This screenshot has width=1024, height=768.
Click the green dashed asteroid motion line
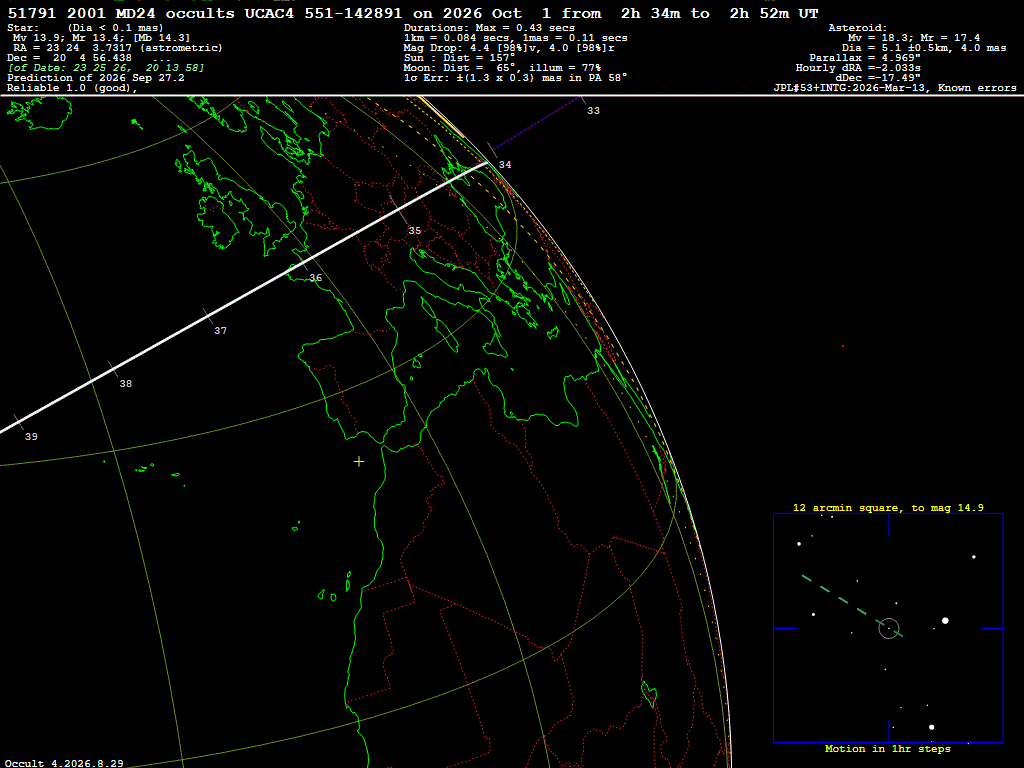(852, 605)
